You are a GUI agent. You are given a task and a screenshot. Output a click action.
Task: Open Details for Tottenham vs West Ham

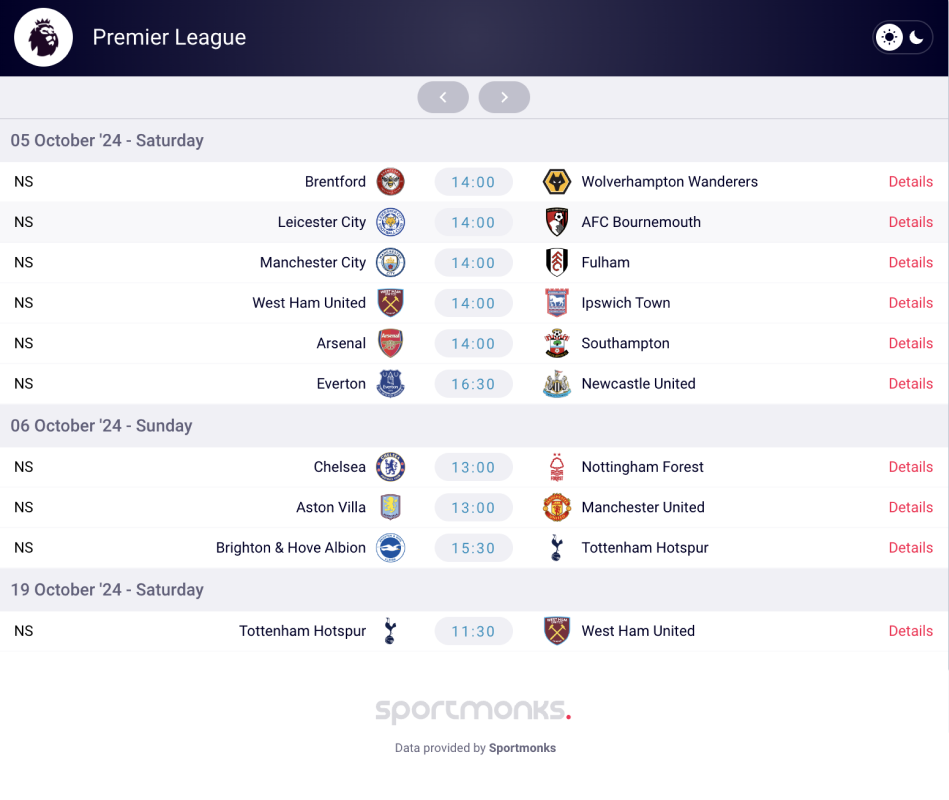tap(910, 631)
